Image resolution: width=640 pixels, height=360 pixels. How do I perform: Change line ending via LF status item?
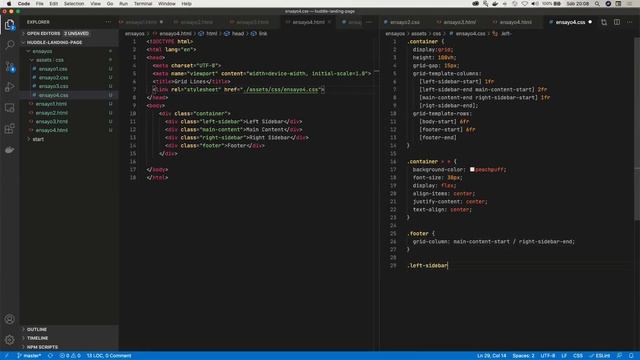(x=564, y=356)
